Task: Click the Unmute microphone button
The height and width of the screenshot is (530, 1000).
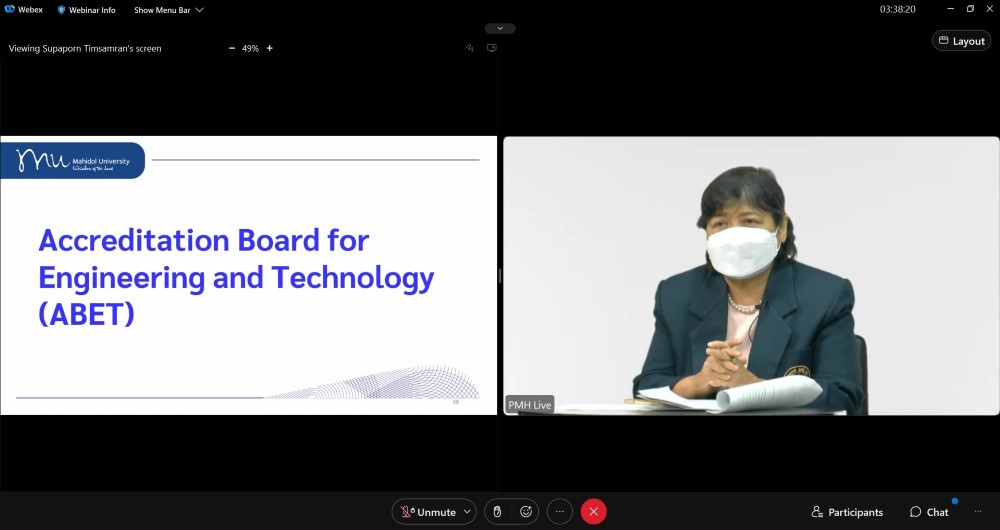Action: tap(428, 512)
